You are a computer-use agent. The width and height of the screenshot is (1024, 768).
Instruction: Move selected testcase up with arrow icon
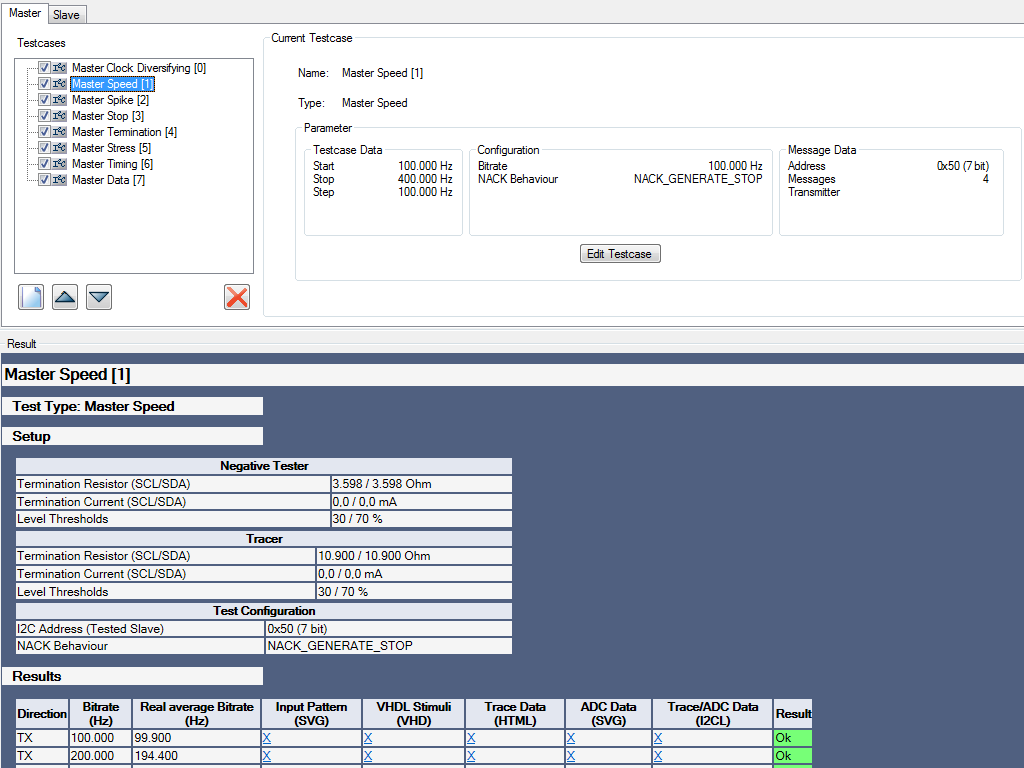(64, 296)
